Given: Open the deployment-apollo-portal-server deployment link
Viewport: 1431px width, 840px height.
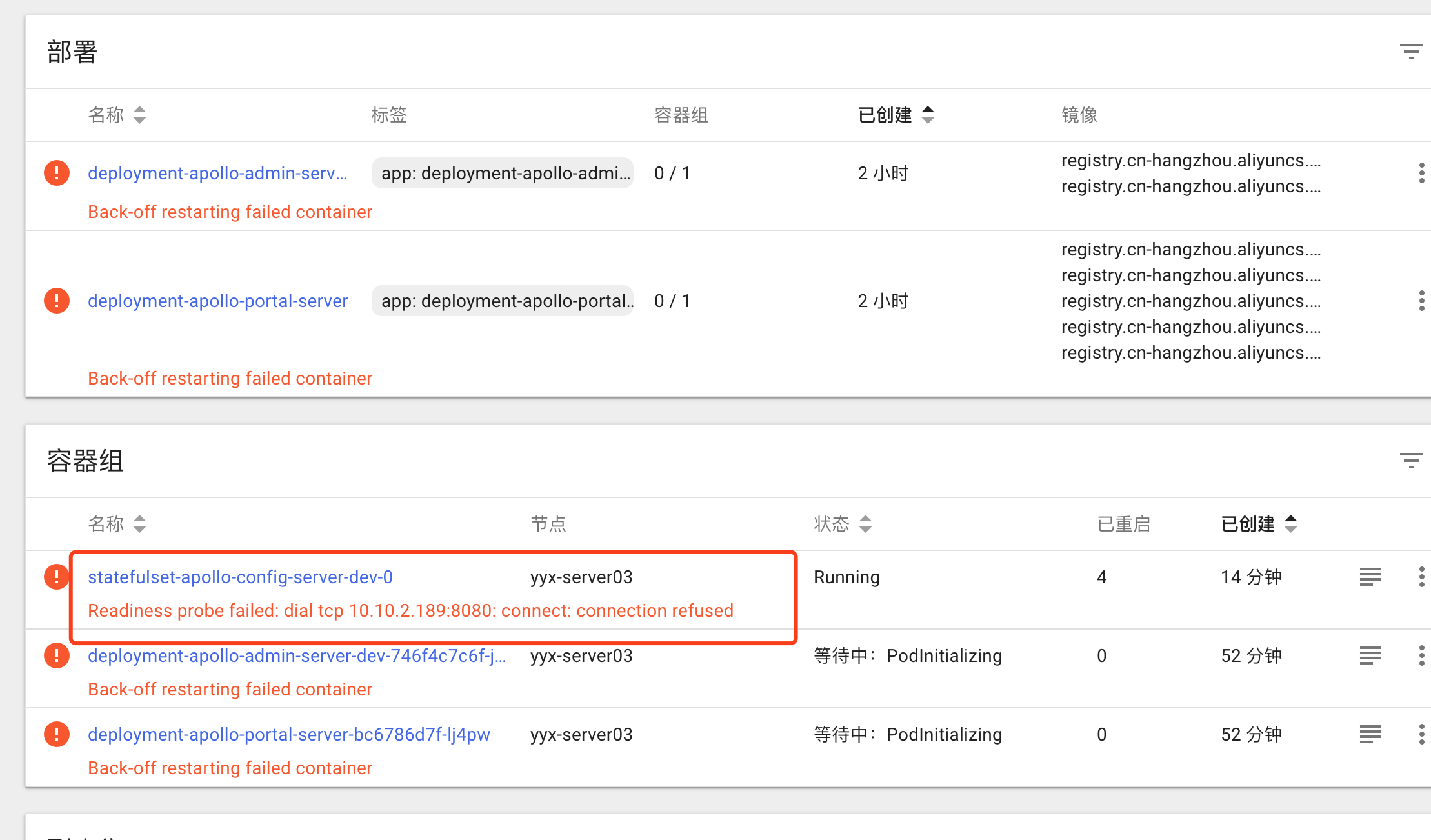Looking at the screenshot, I should tap(217, 301).
